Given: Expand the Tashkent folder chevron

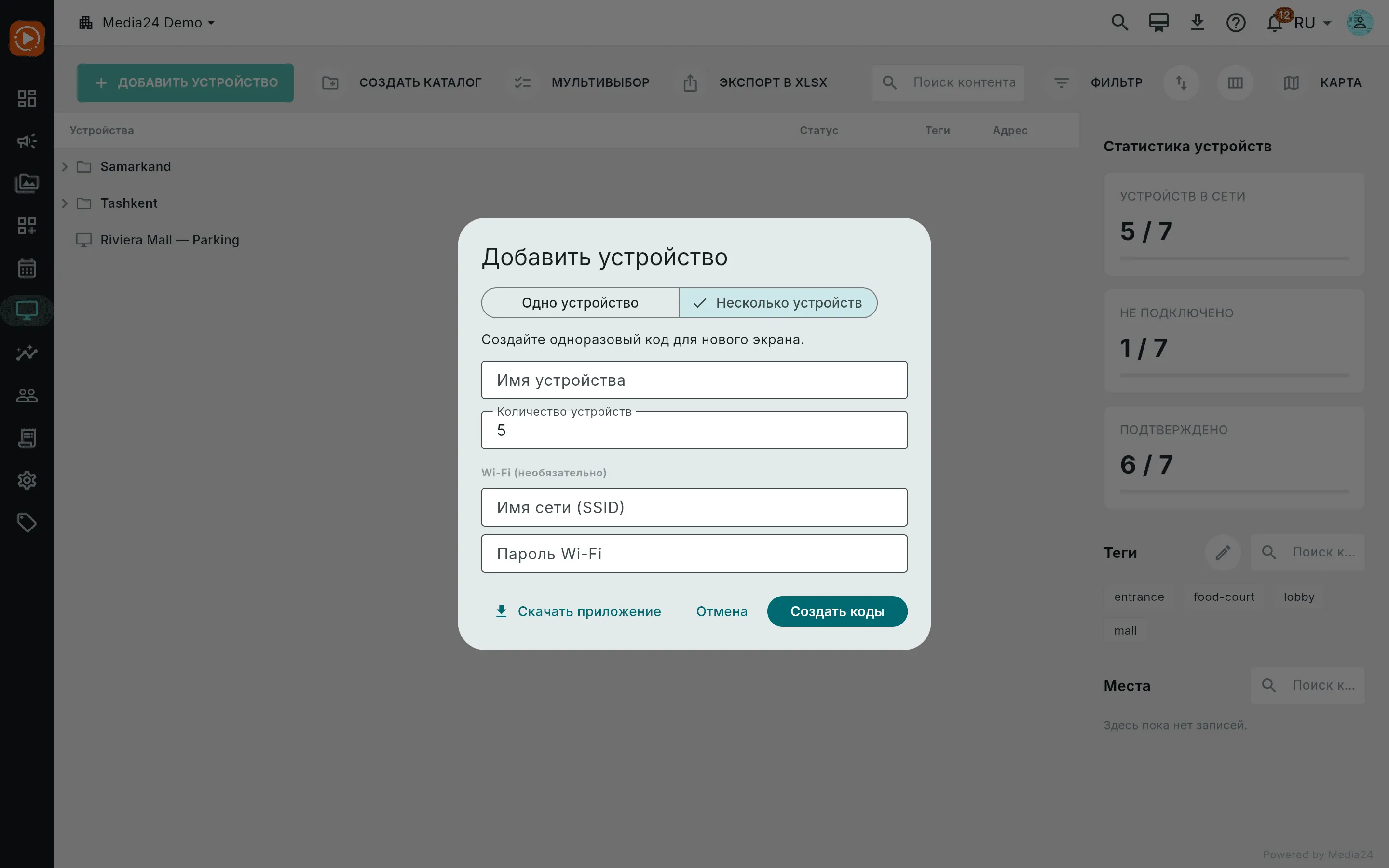Looking at the screenshot, I should 65,203.
